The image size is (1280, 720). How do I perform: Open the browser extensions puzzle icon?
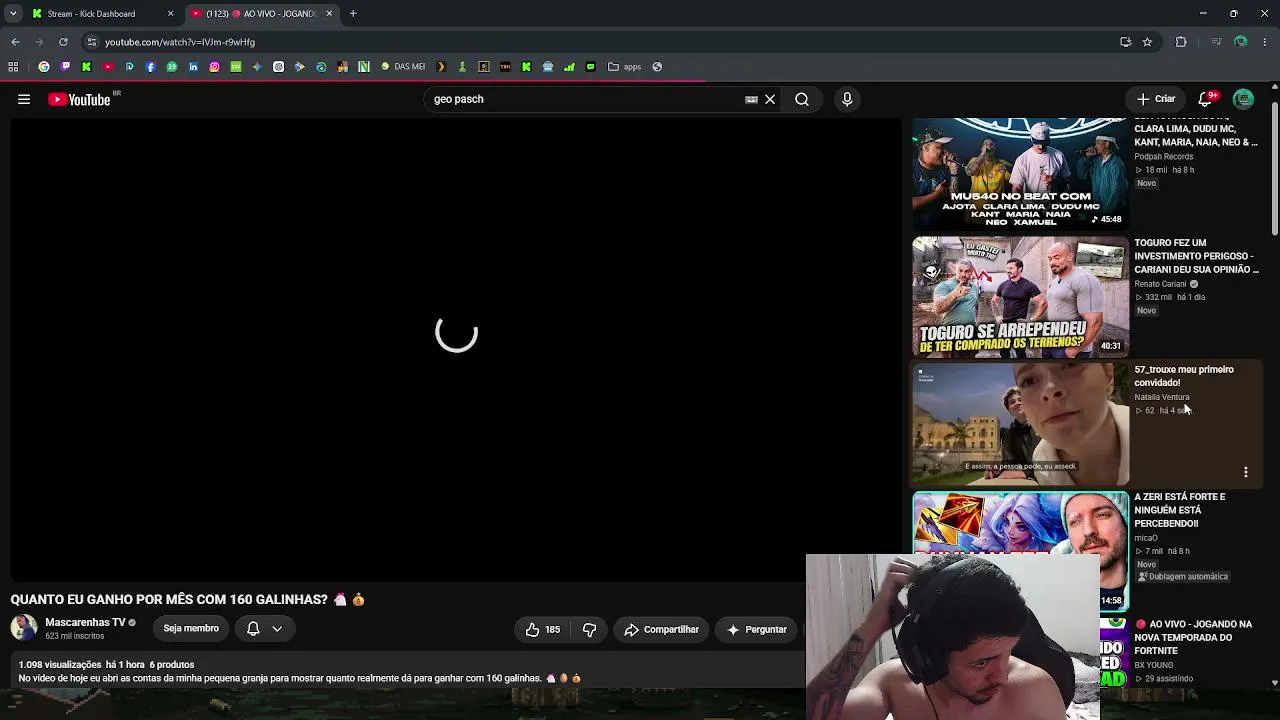point(1181,42)
